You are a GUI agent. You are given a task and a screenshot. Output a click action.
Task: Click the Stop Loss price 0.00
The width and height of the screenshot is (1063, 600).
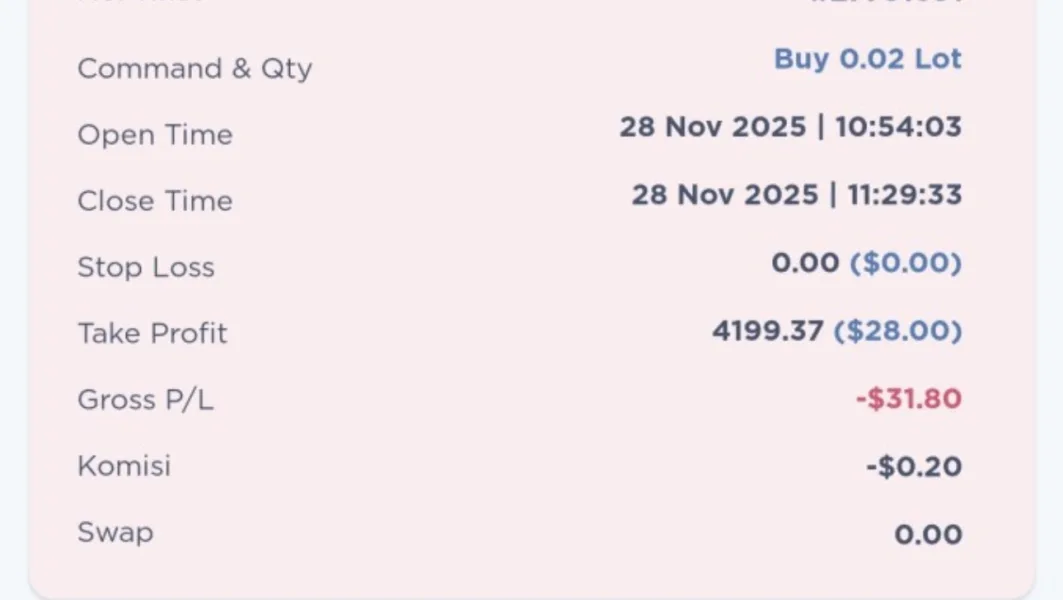pyautogui.click(x=805, y=263)
